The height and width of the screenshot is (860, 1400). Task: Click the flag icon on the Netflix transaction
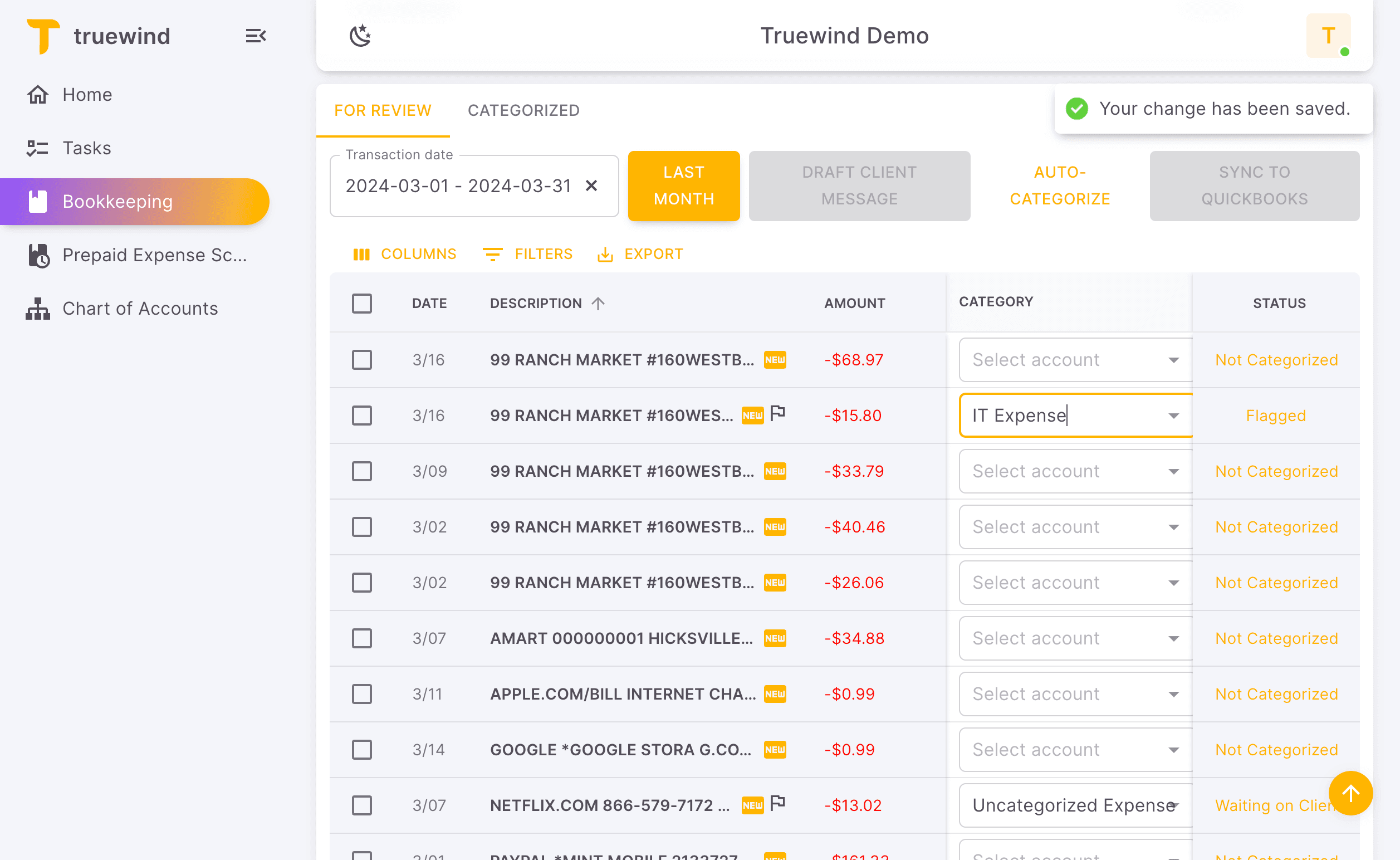tap(777, 803)
